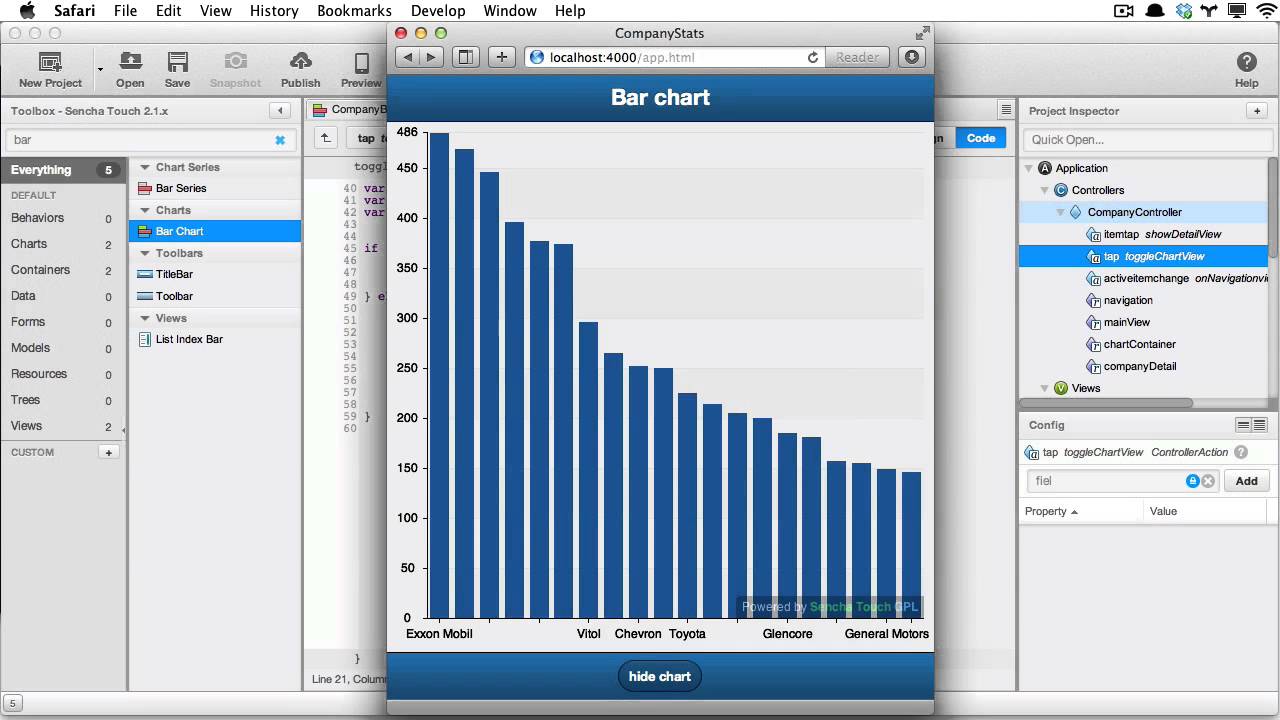1280x720 pixels.
Task: Select the Toolbar component
Action: pos(215,296)
